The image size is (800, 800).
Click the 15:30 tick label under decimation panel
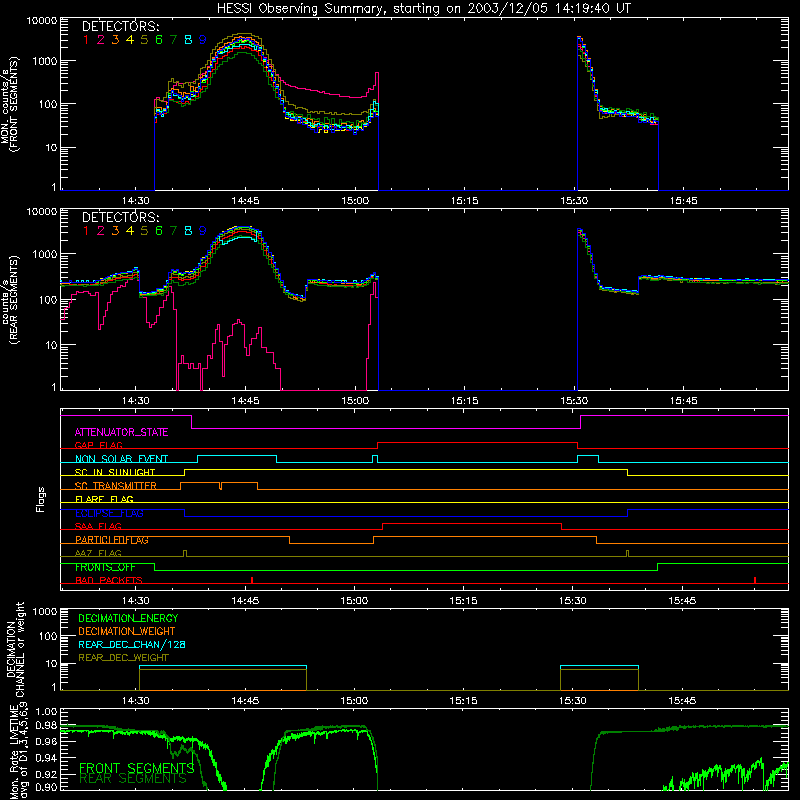coord(572,701)
